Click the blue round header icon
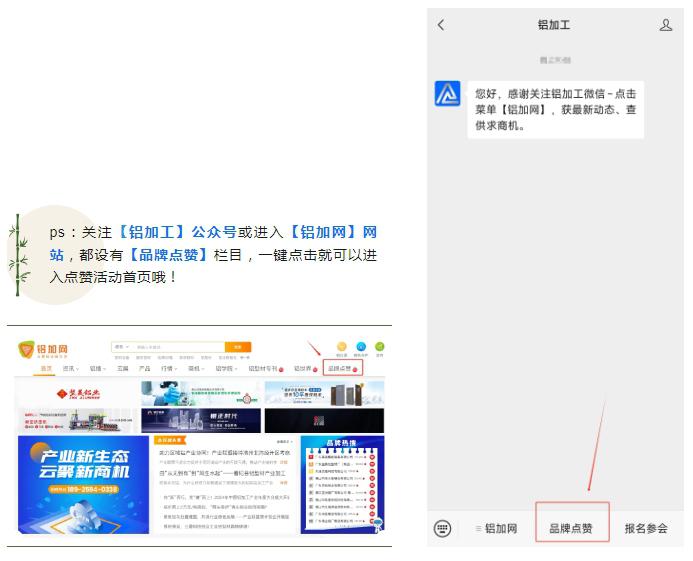Image resolution: width=693 pixels, height=561 pixels. [361, 347]
